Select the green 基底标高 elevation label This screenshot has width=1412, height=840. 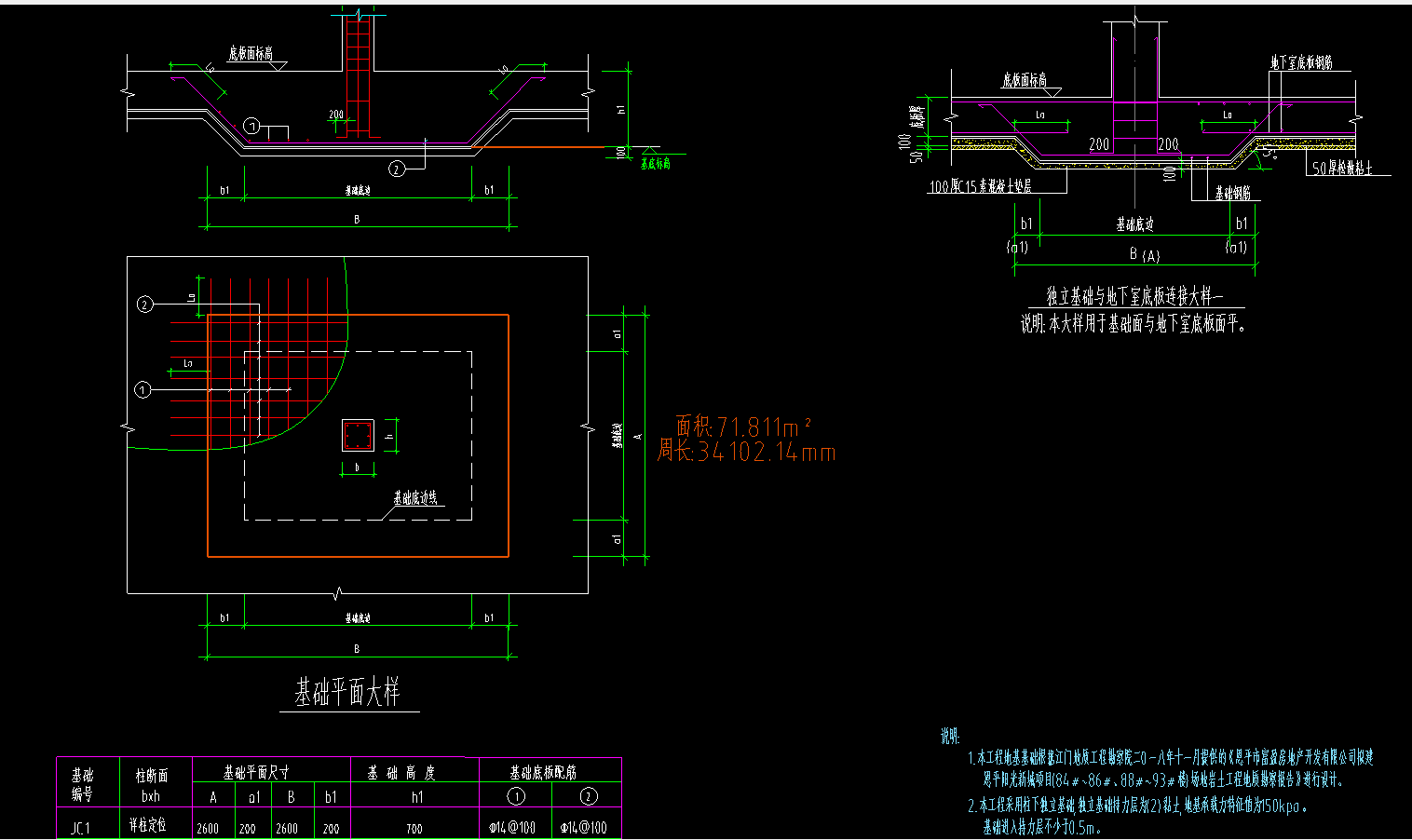(x=655, y=164)
